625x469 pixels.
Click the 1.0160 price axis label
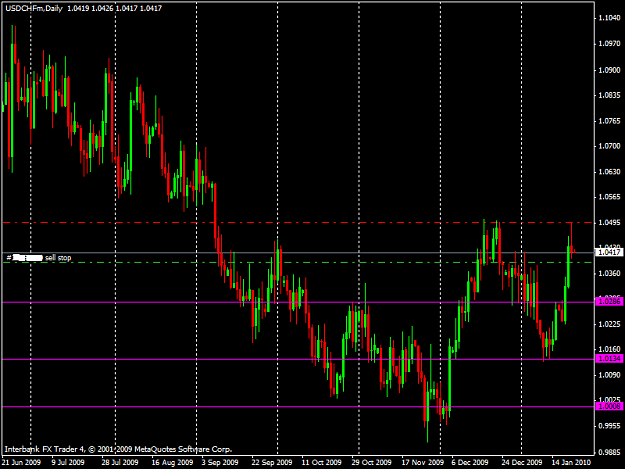[609, 349]
